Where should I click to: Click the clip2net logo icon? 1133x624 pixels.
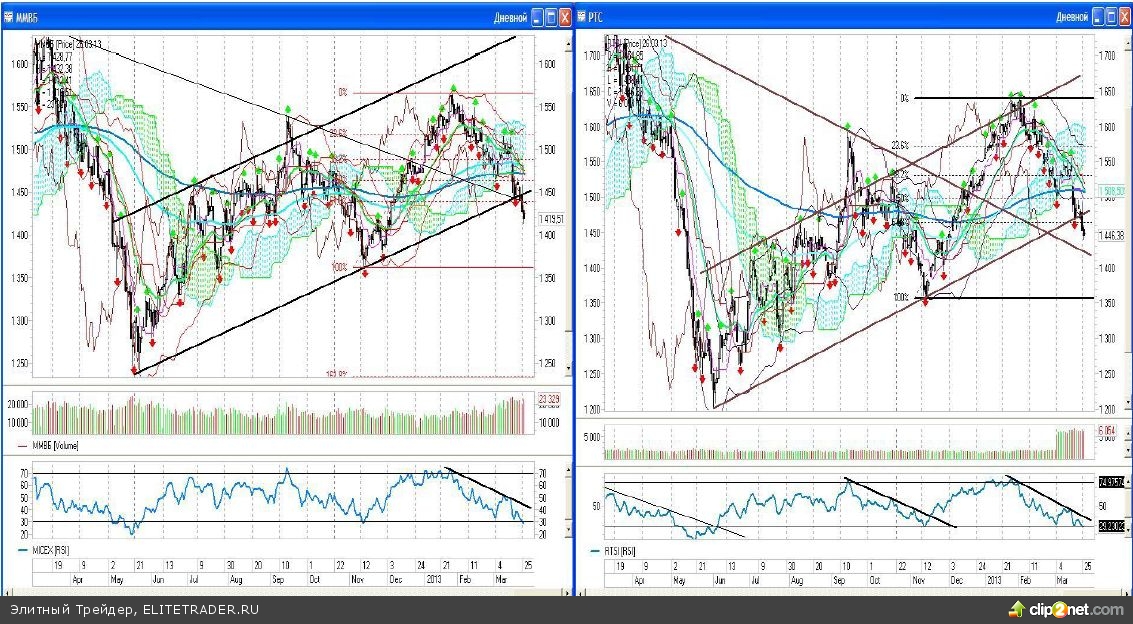pyautogui.click(x=1017, y=609)
